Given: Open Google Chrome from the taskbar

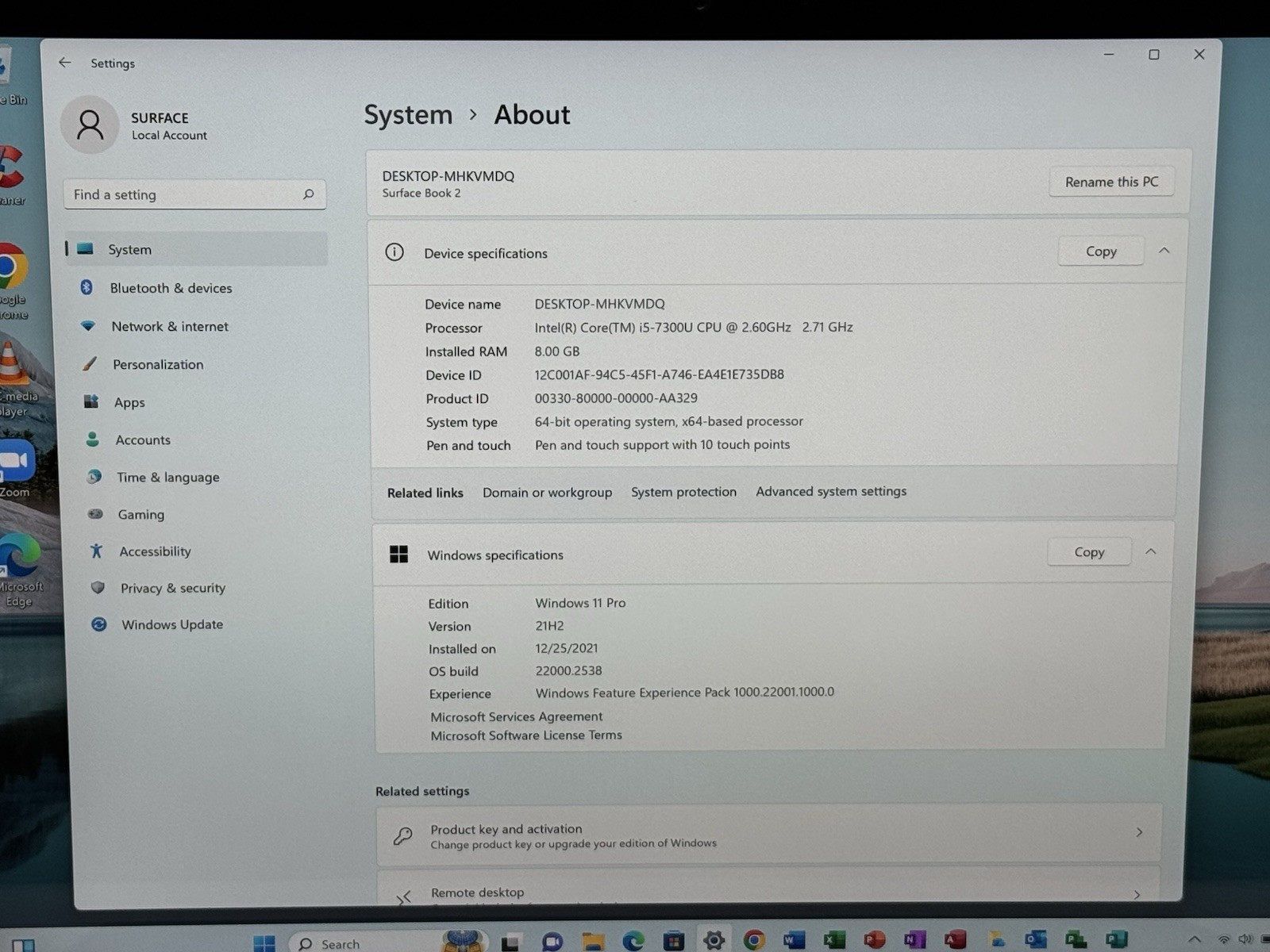Looking at the screenshot, I should 754,940.
